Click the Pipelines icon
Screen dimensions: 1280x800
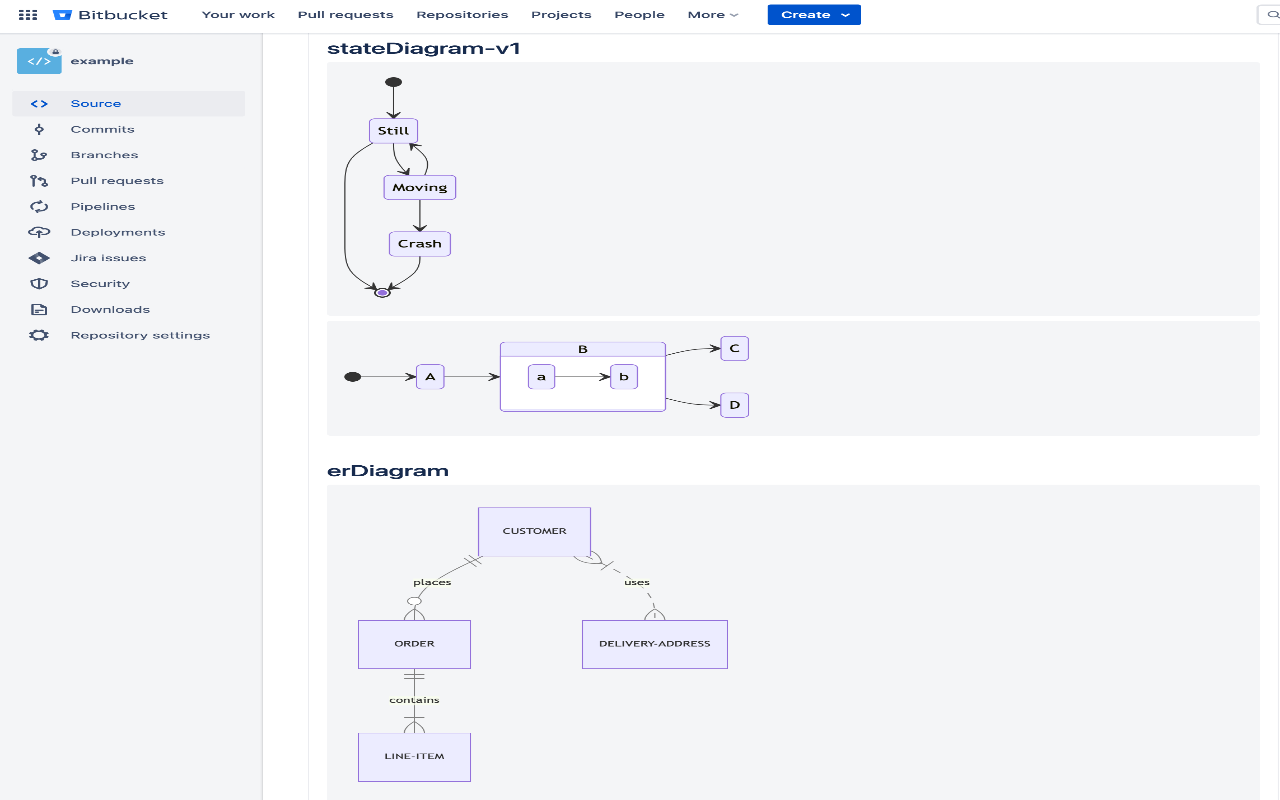39,206
